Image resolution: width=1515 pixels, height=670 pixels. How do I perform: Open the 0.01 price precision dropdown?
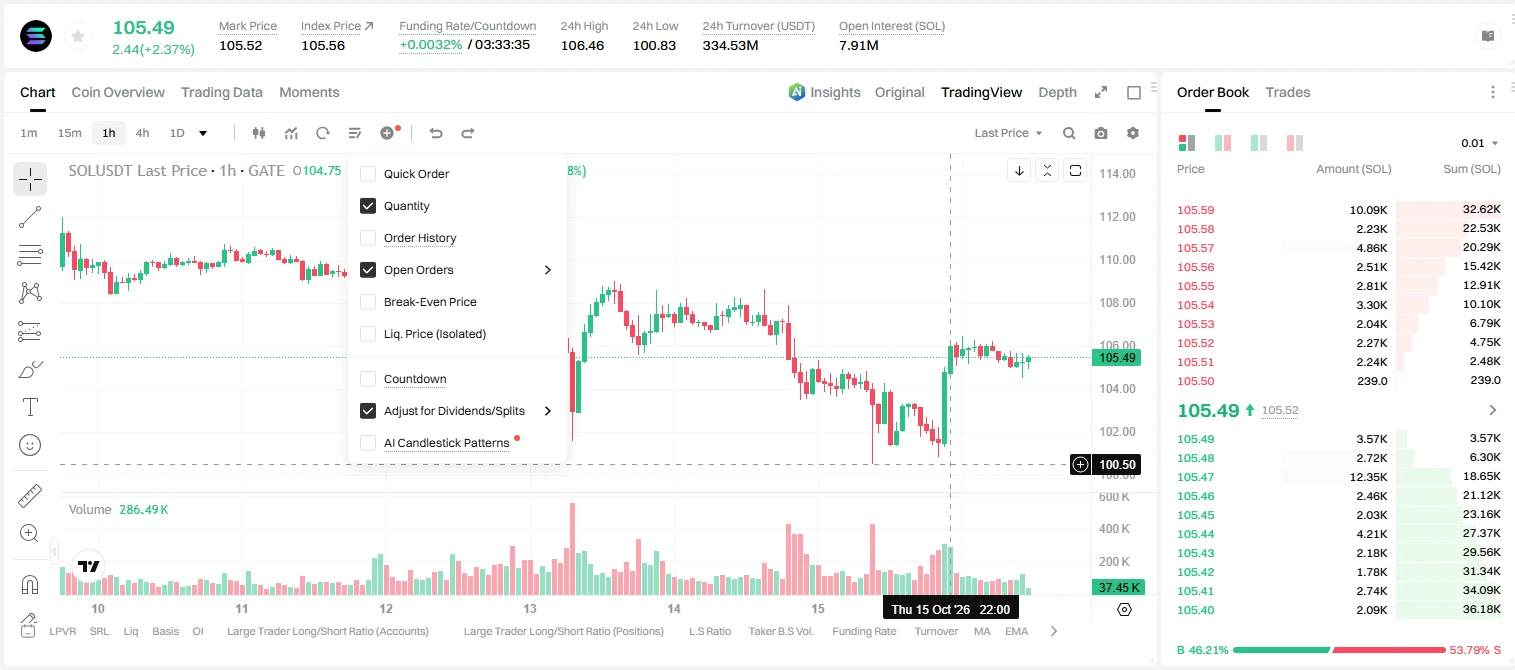pyautogui.click(x=1480, y=143)
